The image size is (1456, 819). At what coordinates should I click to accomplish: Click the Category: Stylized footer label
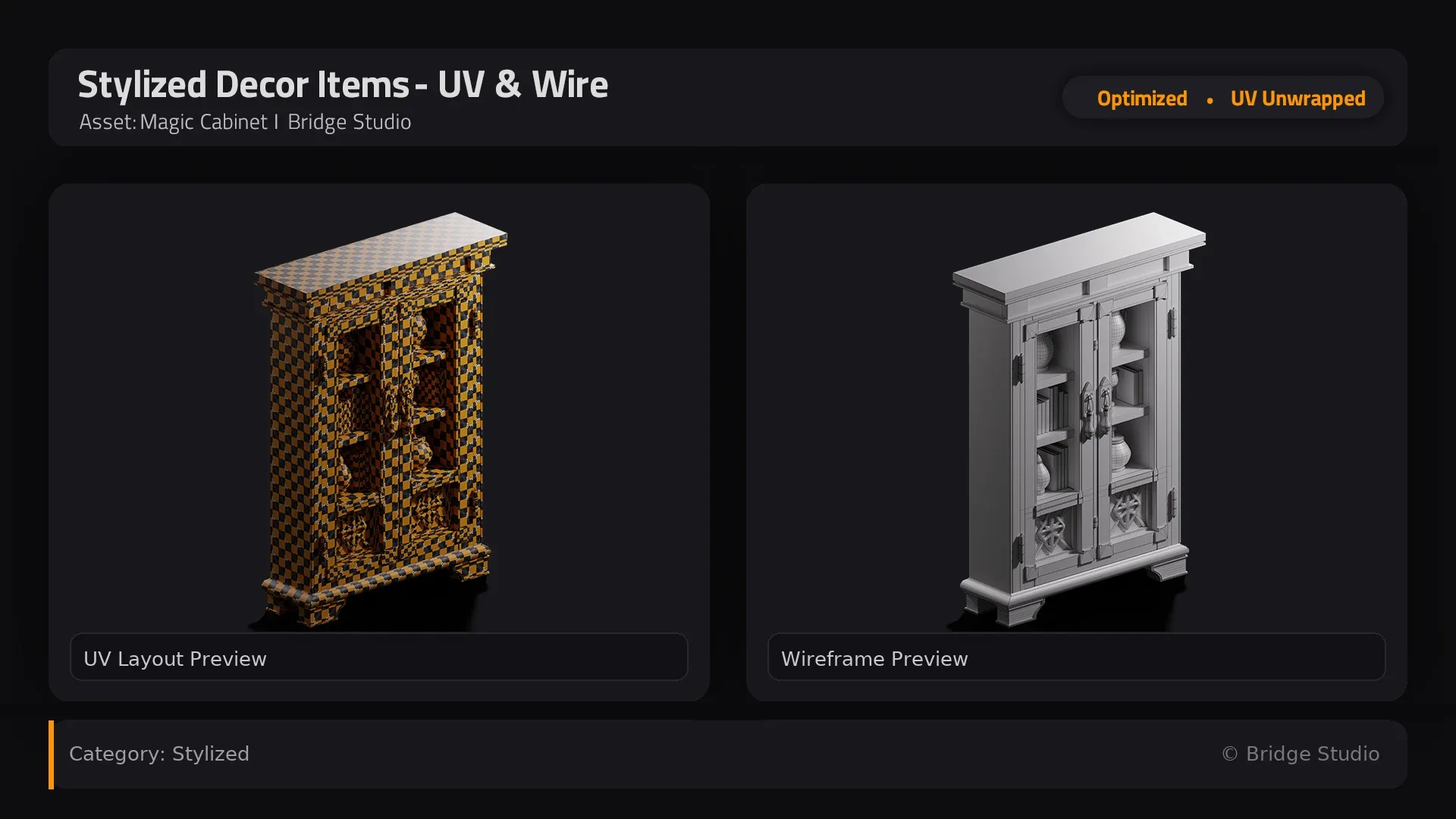159,754
